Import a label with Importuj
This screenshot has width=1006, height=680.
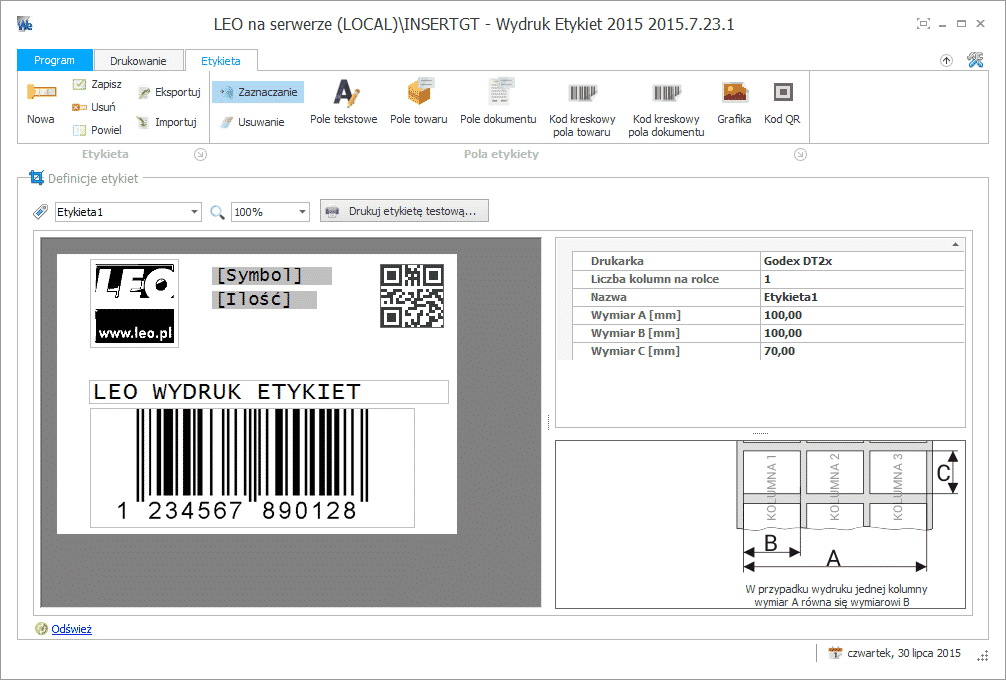(x=167, y=122)
